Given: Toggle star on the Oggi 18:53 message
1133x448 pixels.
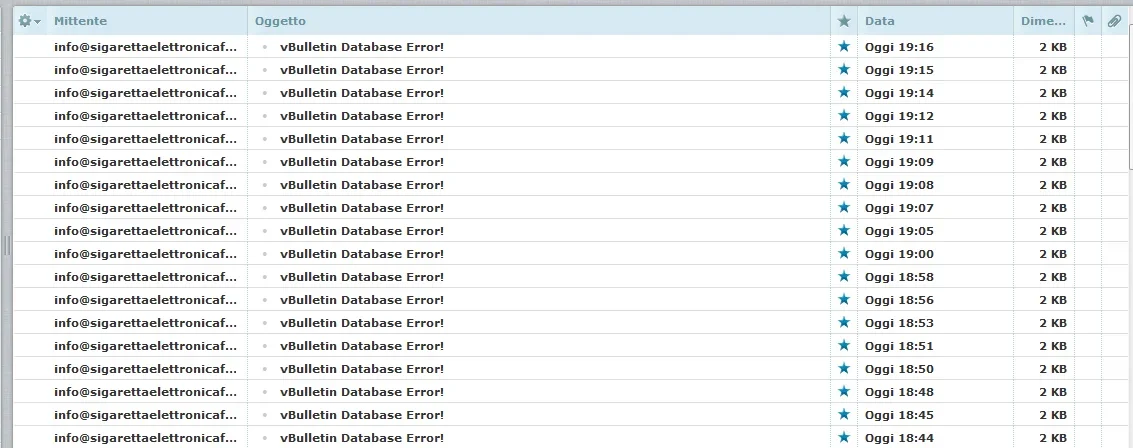Looking at the screenshot, I should 844,322.
